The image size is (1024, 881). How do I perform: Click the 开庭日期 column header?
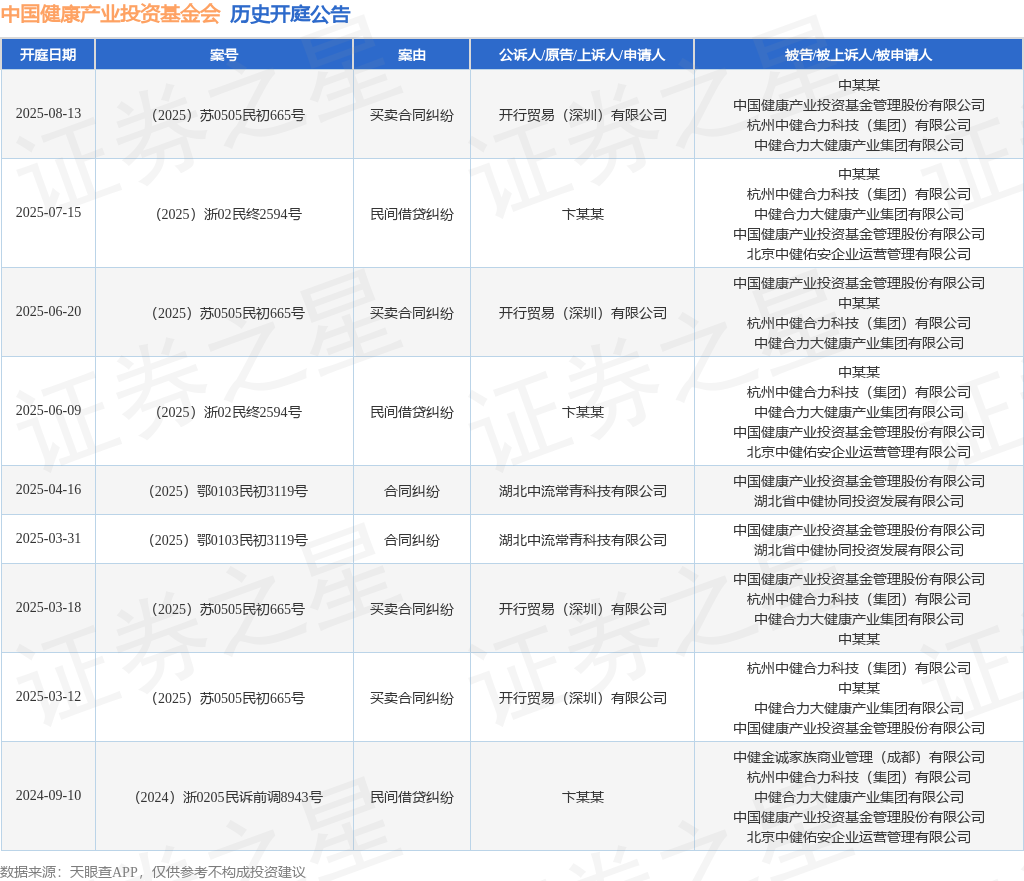(x=48, y=55)
